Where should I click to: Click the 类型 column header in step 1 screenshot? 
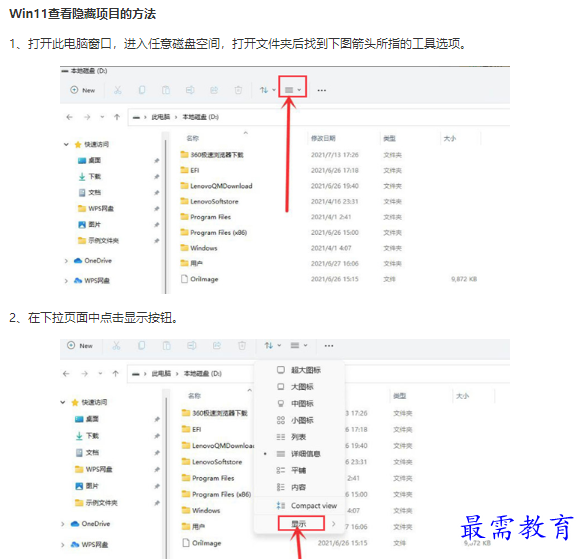389,138
